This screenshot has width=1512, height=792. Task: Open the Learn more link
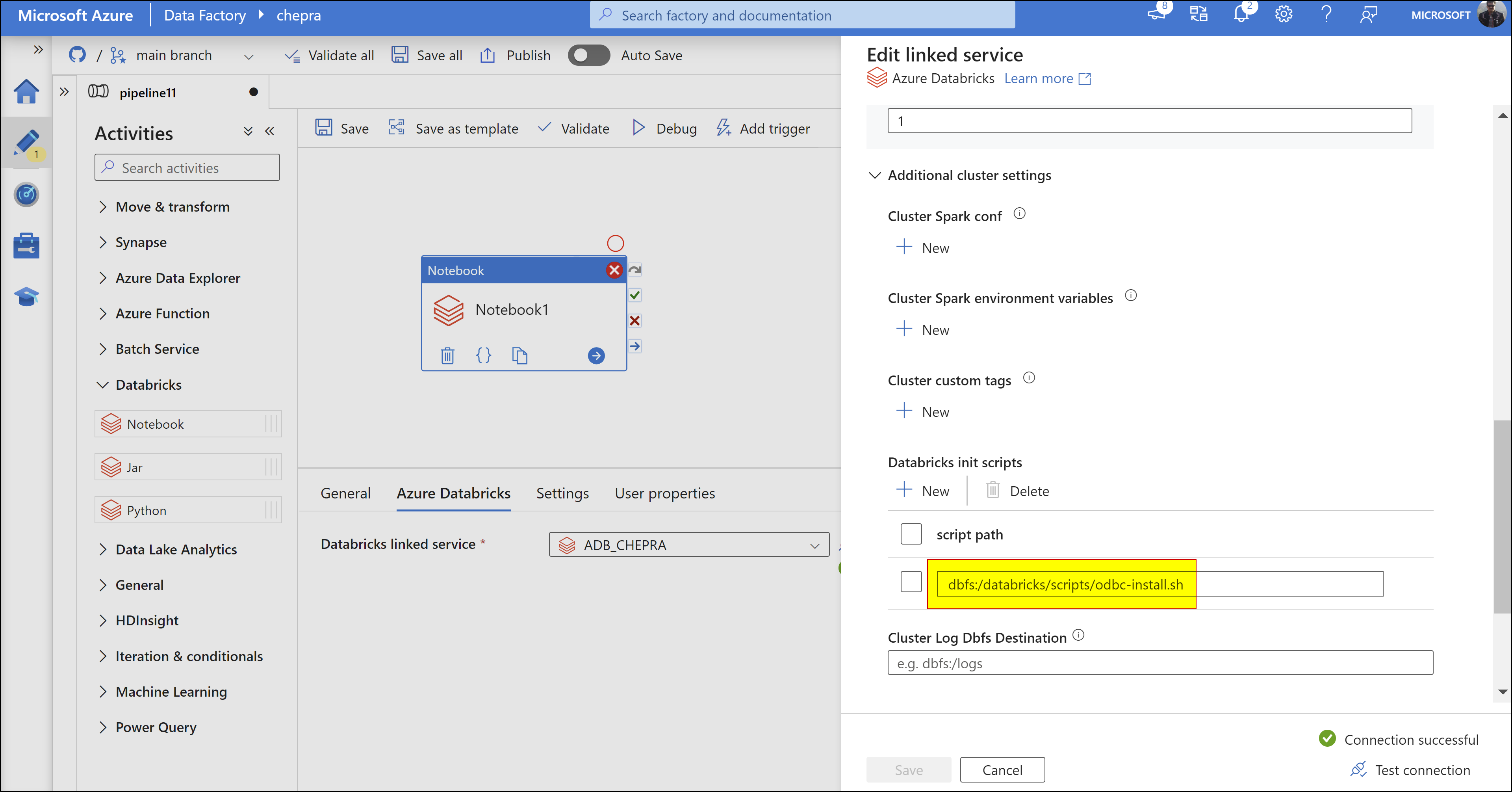(1047, 79)
